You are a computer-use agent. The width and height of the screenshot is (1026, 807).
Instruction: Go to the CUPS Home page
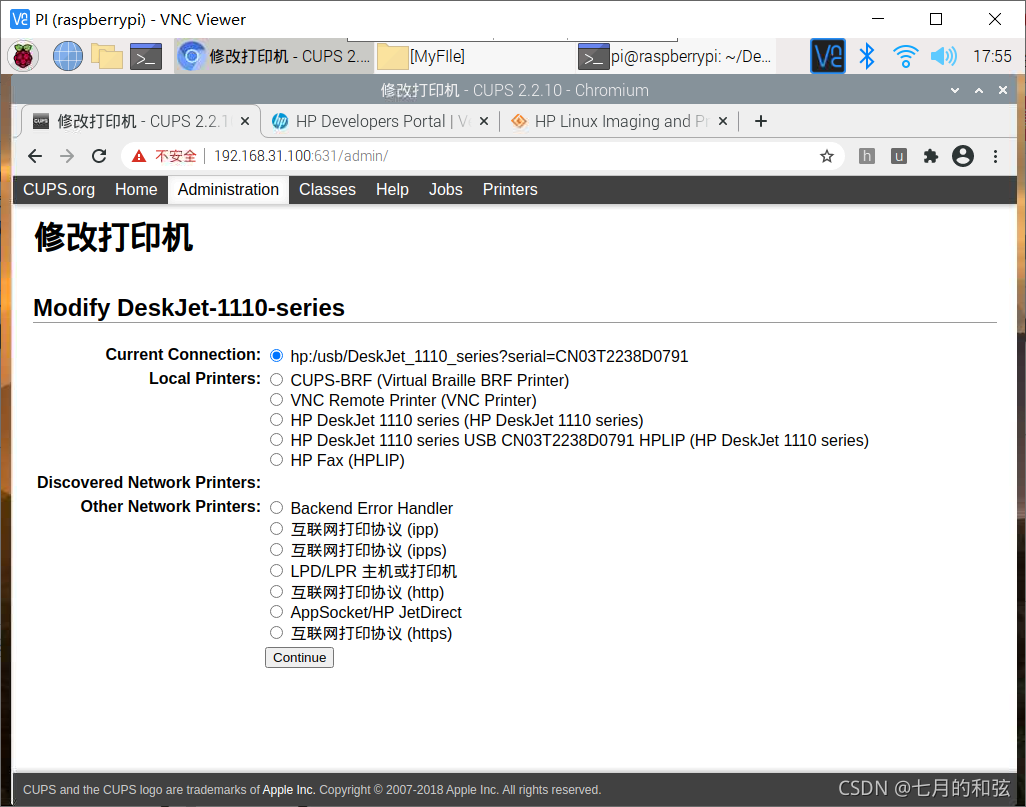tap(136, 189)
